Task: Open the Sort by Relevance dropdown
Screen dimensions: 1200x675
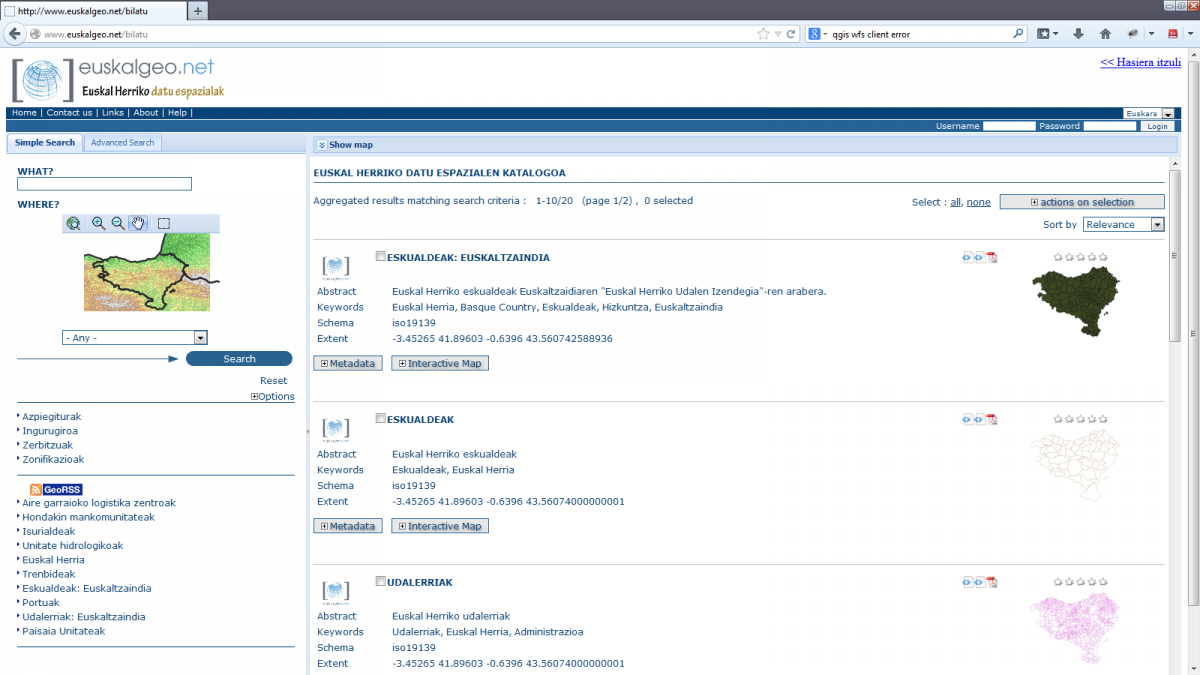Action: click(1123, 225)
